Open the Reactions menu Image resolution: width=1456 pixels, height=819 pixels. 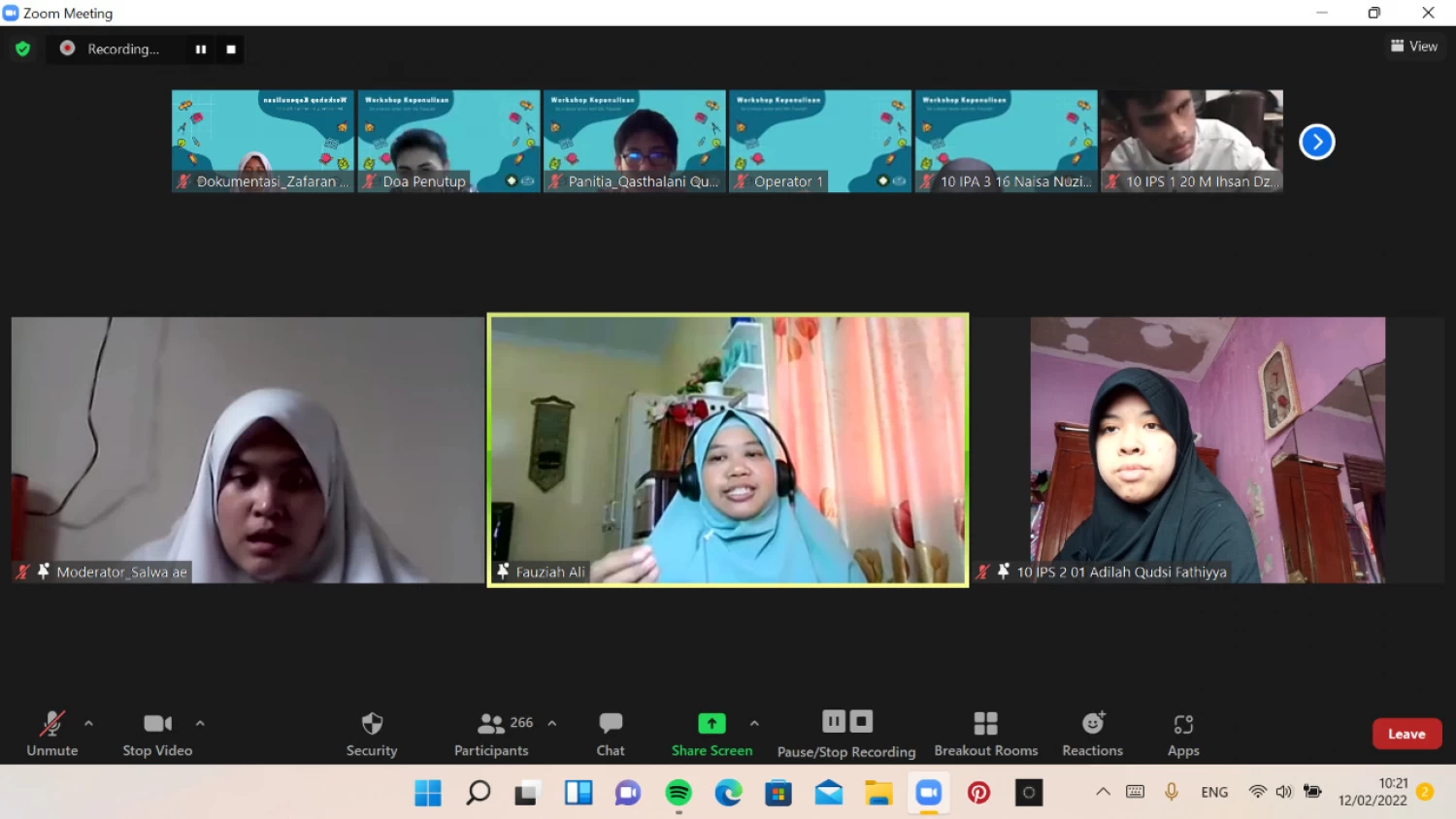(1092, 734)
